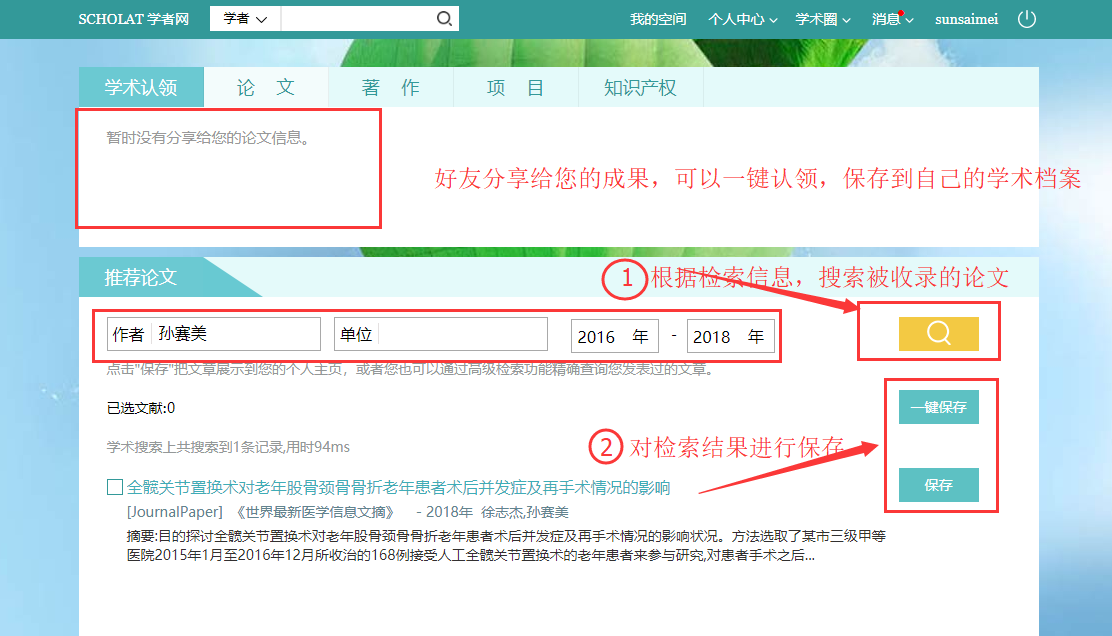
Task: Expand the 学者 search type dropdown
Action: [x=245, y=19]
